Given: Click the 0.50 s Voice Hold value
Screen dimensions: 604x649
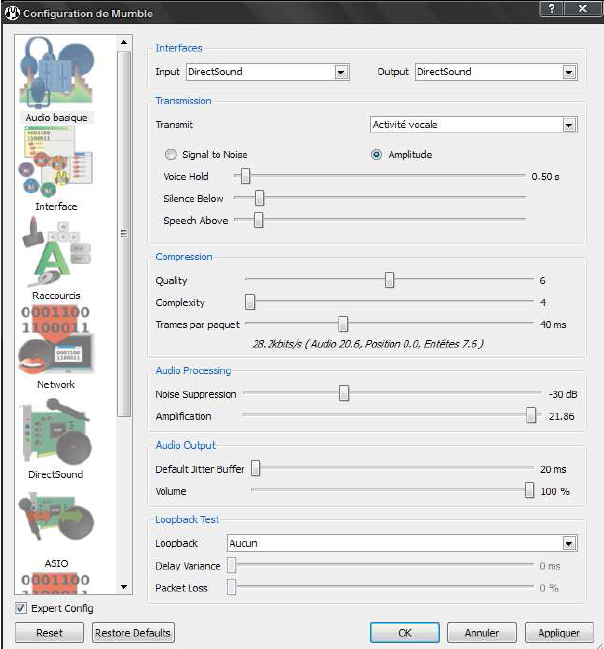Looking at the screenshot, I should [x=545, y=177].
